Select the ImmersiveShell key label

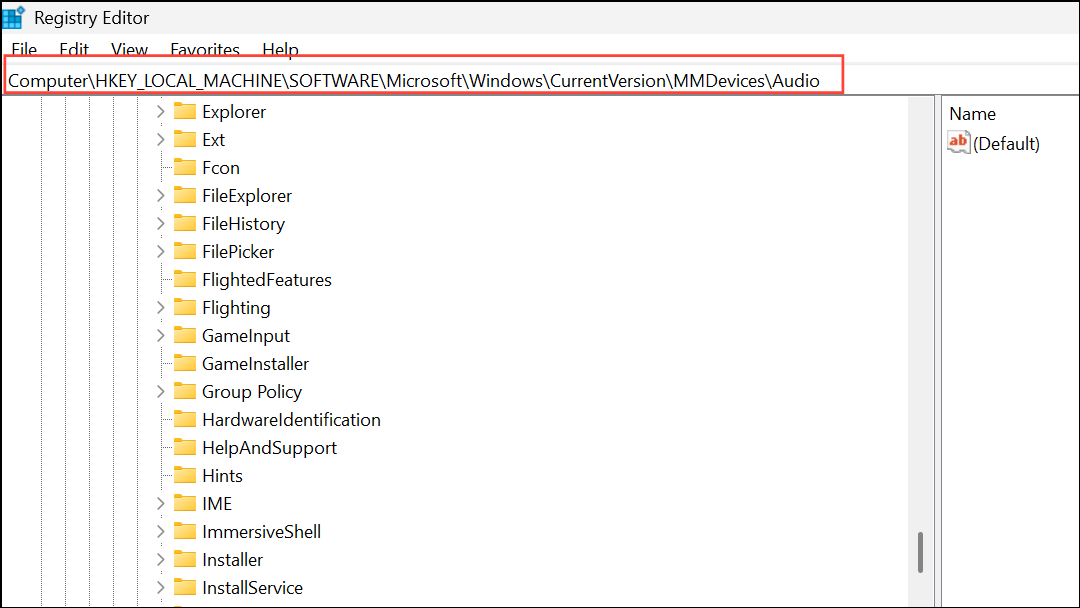pyautogui.click(x=262, y=532)
